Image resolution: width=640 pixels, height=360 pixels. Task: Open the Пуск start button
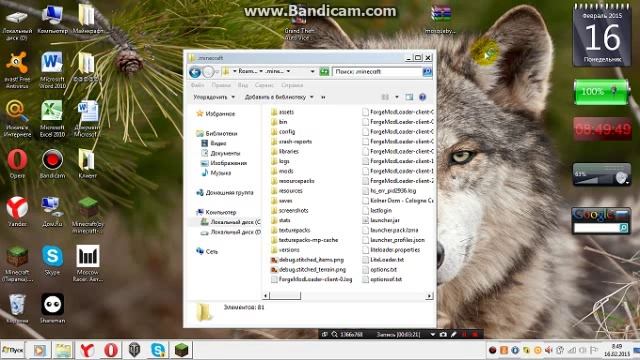click(13, 350)
